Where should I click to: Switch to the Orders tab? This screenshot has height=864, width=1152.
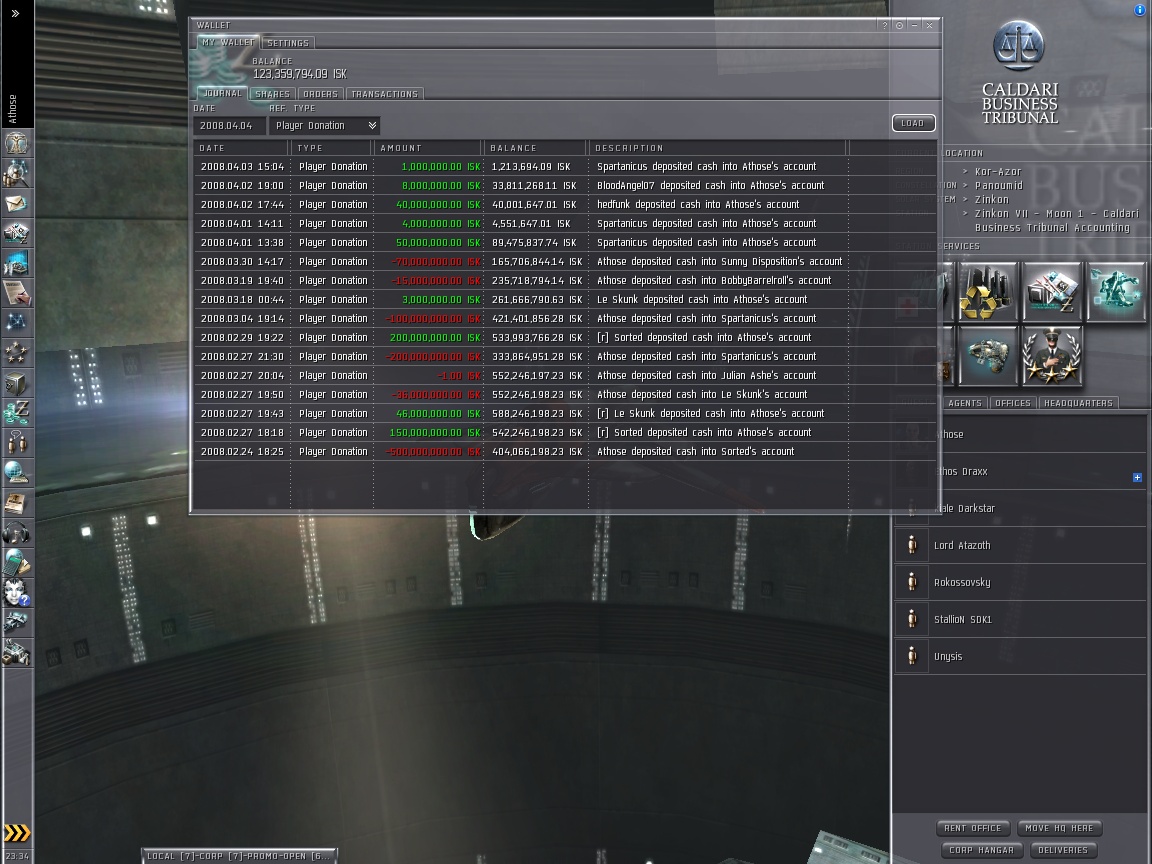320,94
